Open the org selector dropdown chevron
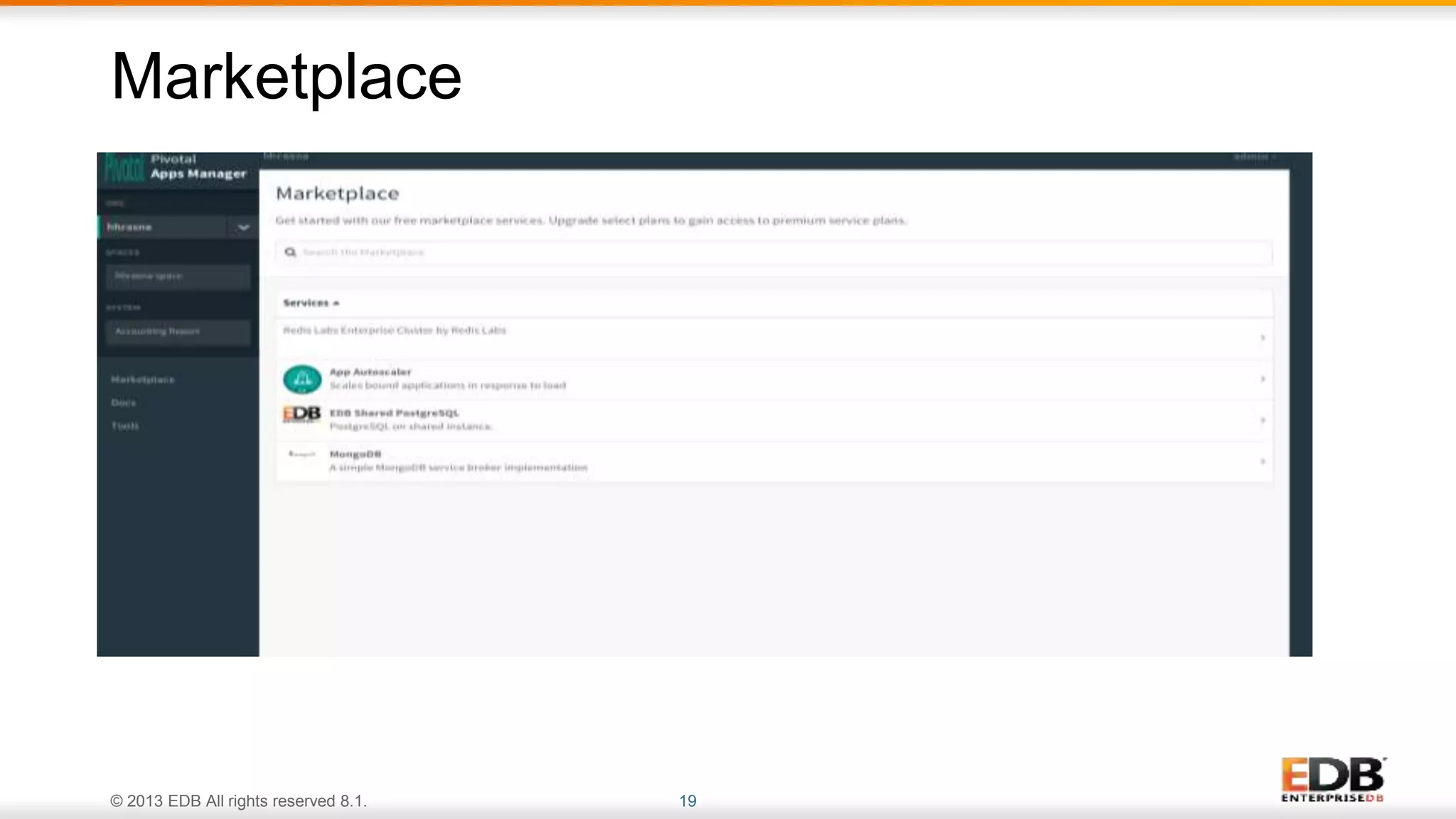Screen dimensions: 1456x819 (x=243, y=227)
